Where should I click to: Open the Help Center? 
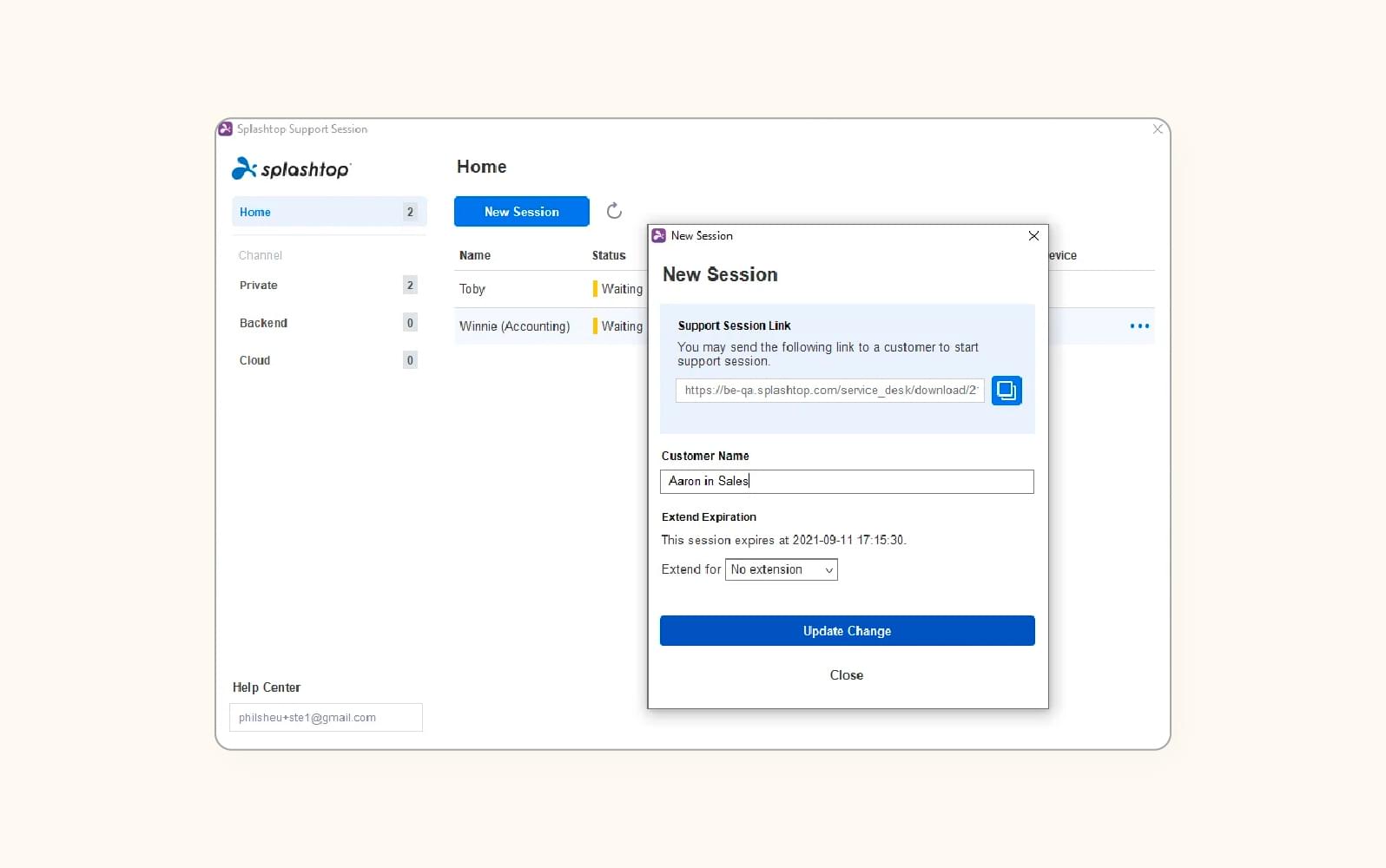click(267, 687)
